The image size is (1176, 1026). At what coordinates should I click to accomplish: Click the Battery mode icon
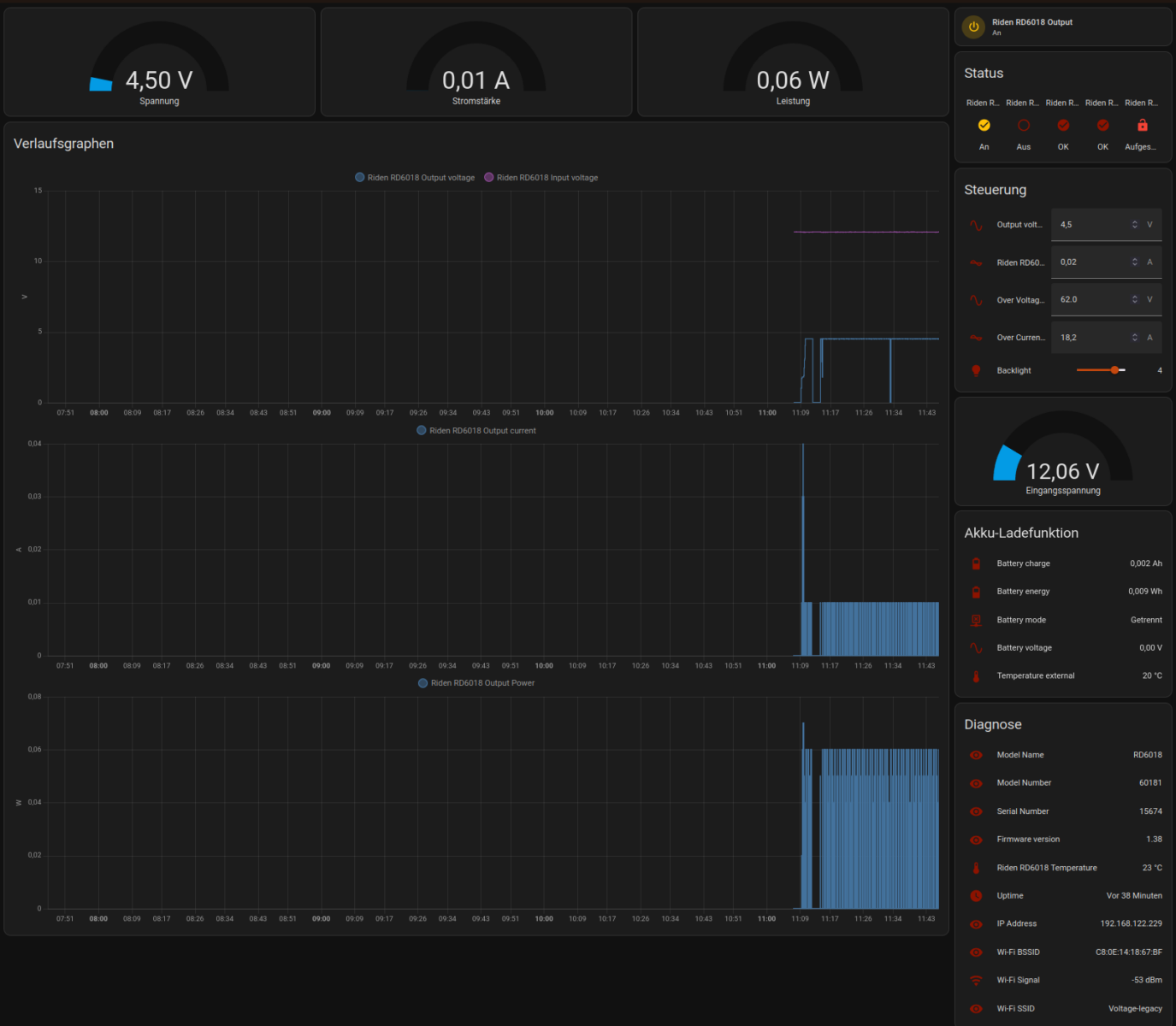[x=976, y=620]
